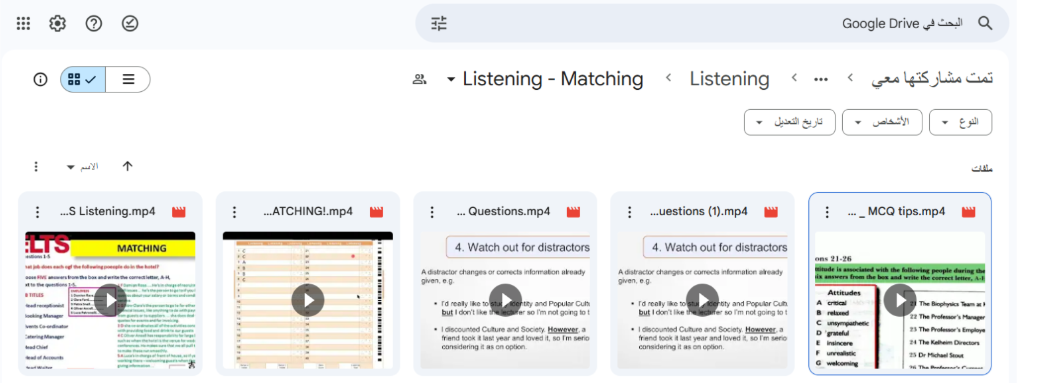
Task: Open the الاسم sort field dropdown
Action: pos(82,166)
